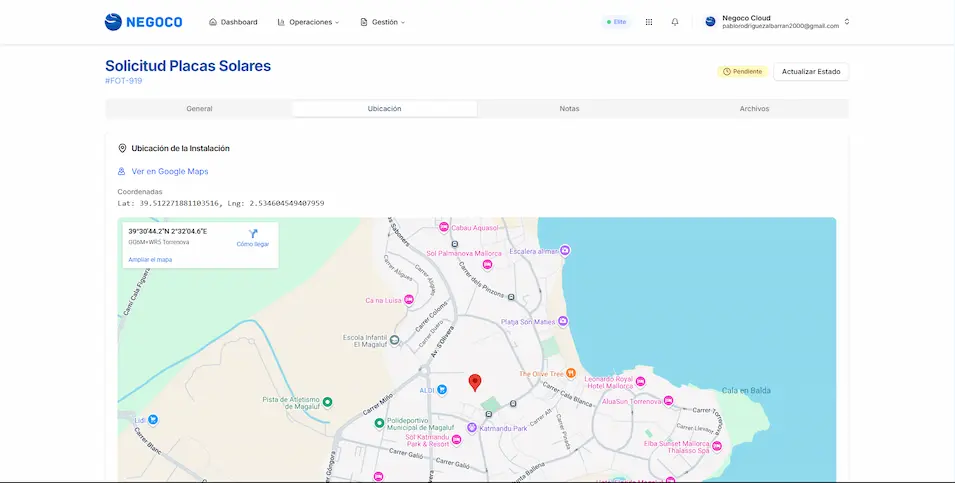Click the Ubicación de la Instalación pin icon
Viewport: 955px width, 483px height.
pos(122,148)
